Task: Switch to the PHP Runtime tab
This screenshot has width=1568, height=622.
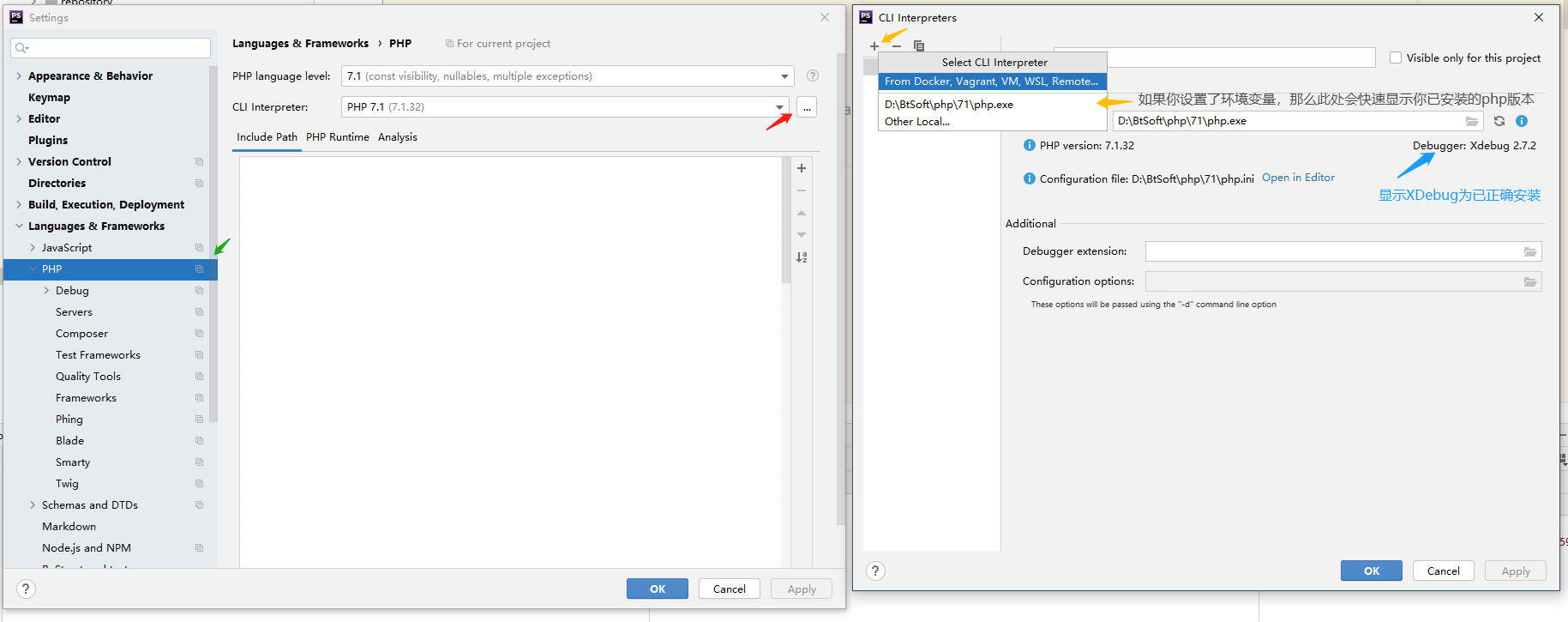Action: click(337, 137)
